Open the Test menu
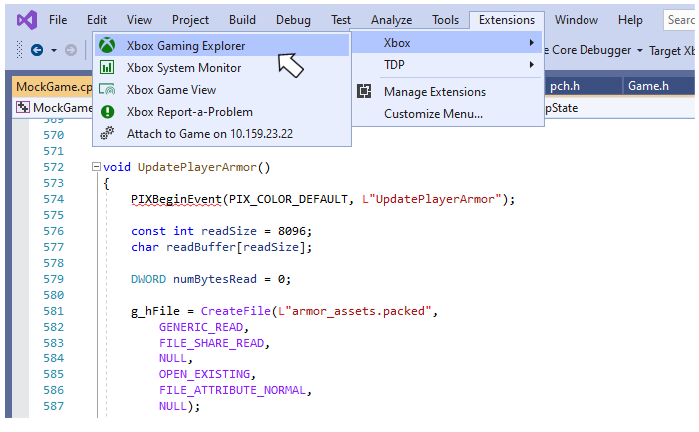 [341, 20]
